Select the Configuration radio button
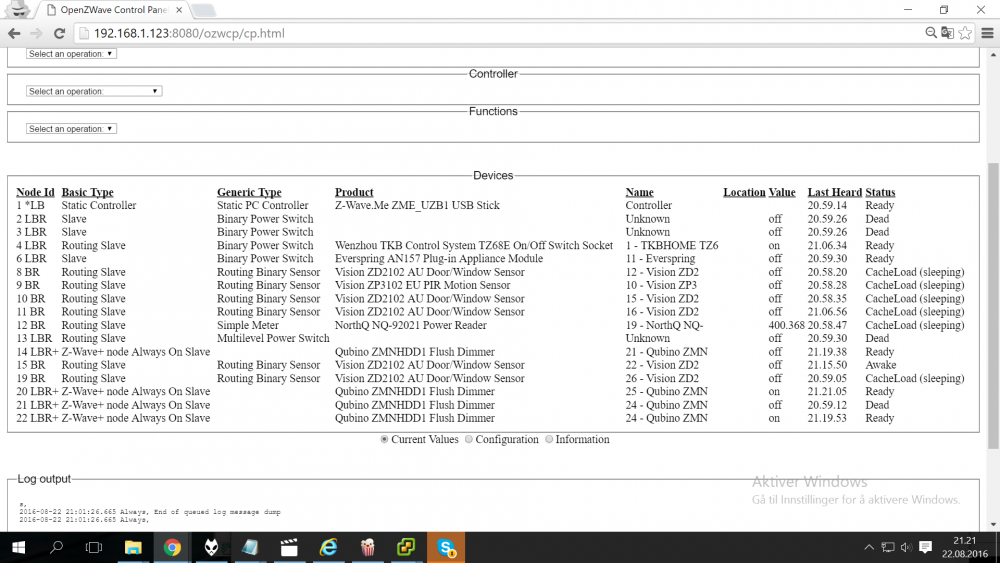The height and width of the screenshot is (563, 1000). [x=470, y=439]
